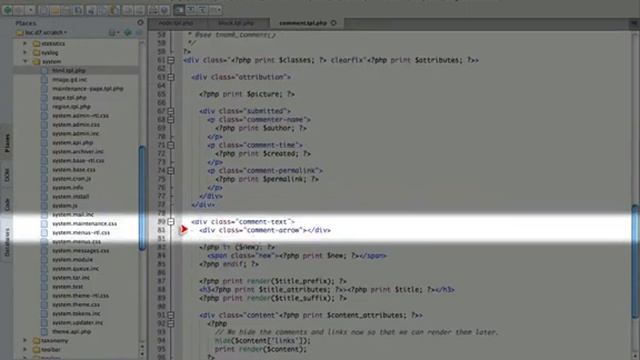Screen dimensions: 640x360
Task: Select system.menus-rtl.css file
Action: tap(81, 233)
